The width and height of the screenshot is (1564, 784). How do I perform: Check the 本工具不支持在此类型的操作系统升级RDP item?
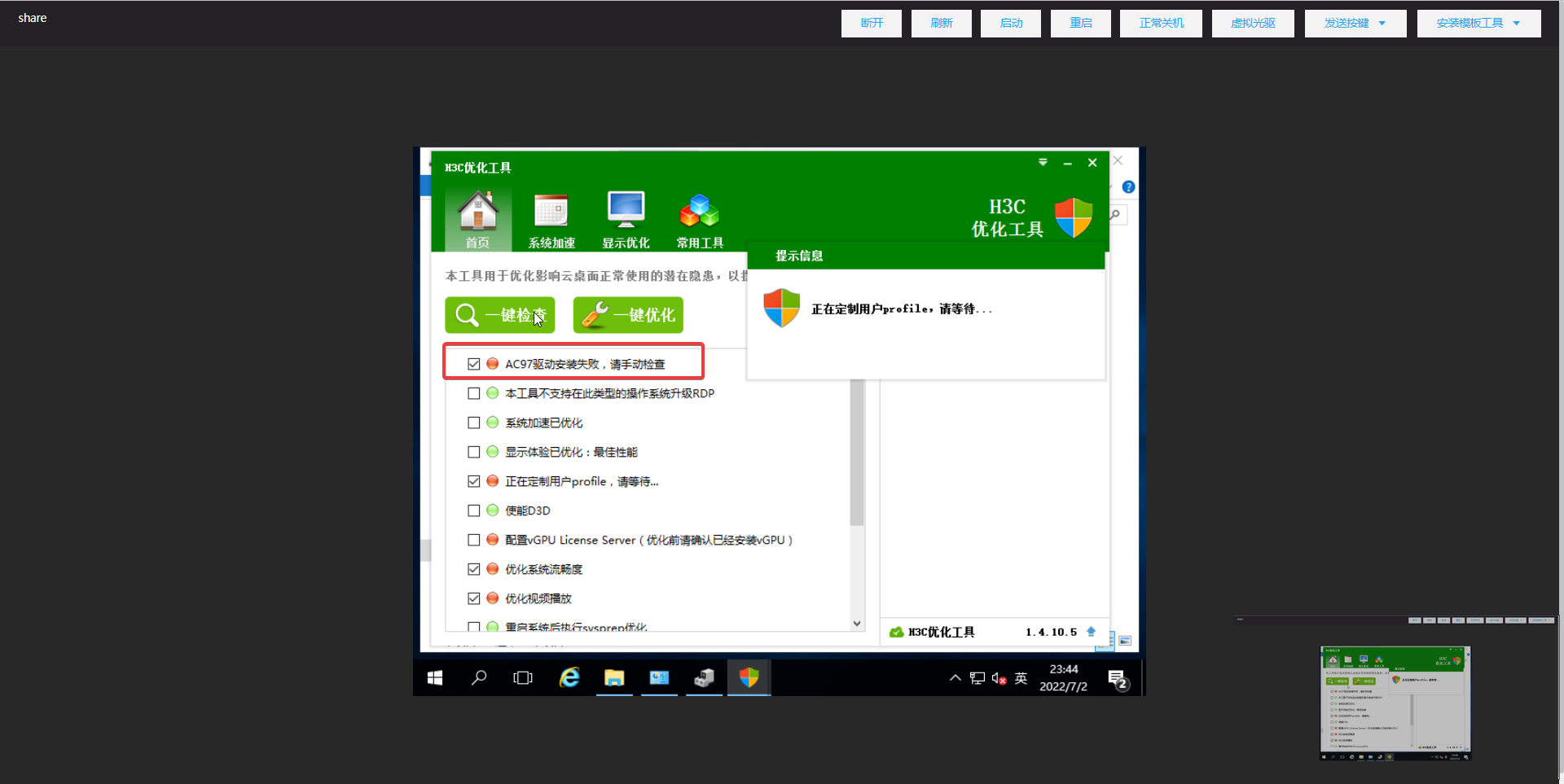tap(474, 393)
